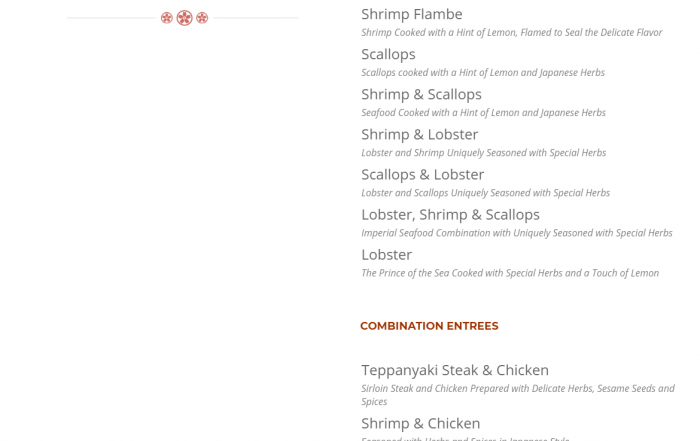Choose the Shrimp & Lobster entree

point(419,134)
